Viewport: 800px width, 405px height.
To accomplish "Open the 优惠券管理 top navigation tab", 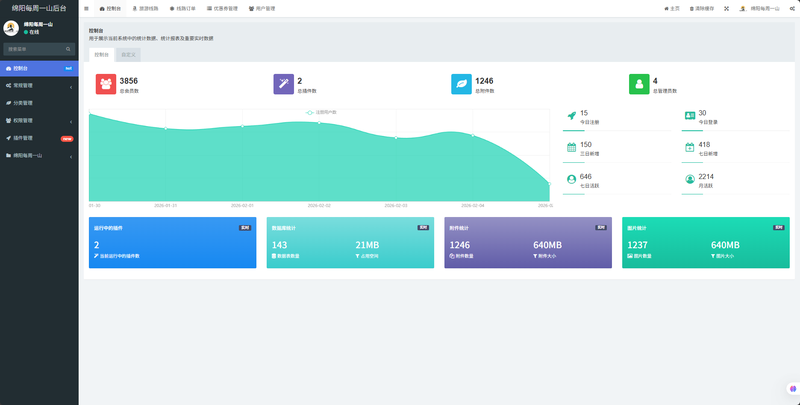I will (222, 9).
